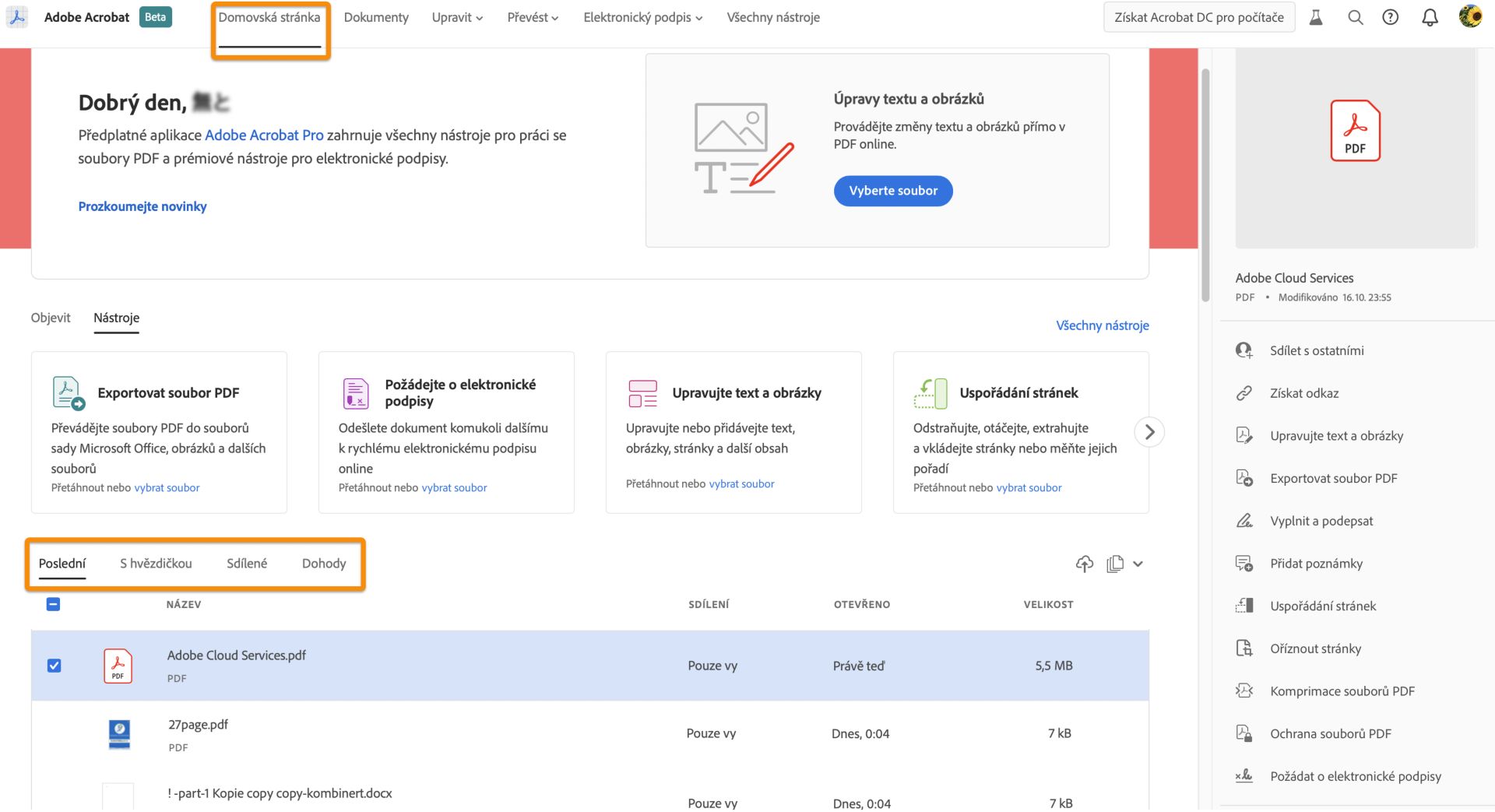Uncheck the Adobe Cloud Services.pdf row checkbox

pos(54,666)
